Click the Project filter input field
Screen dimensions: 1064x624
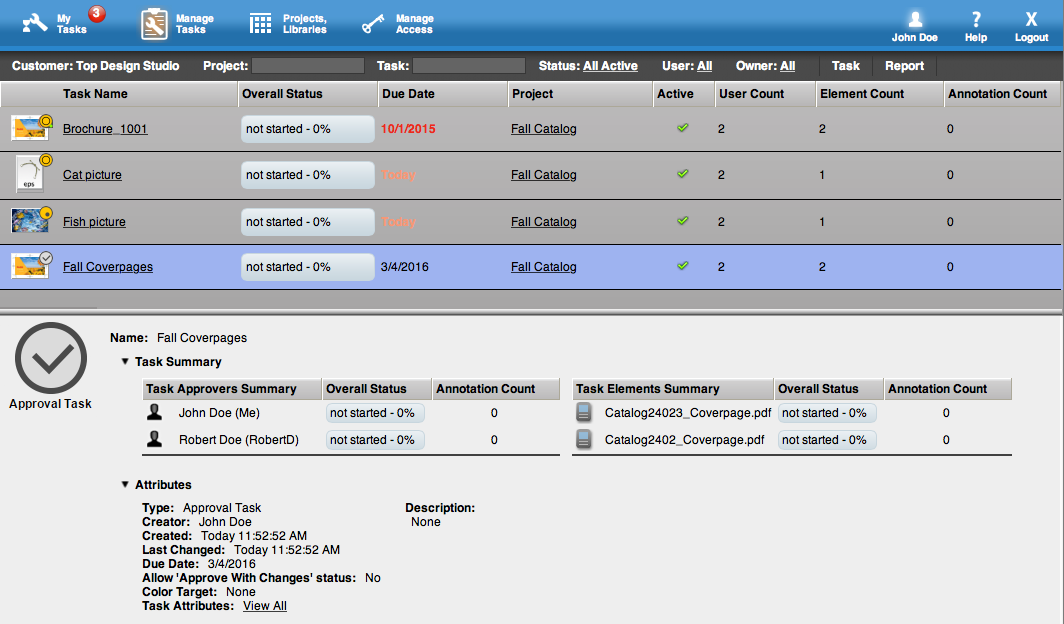308,66
